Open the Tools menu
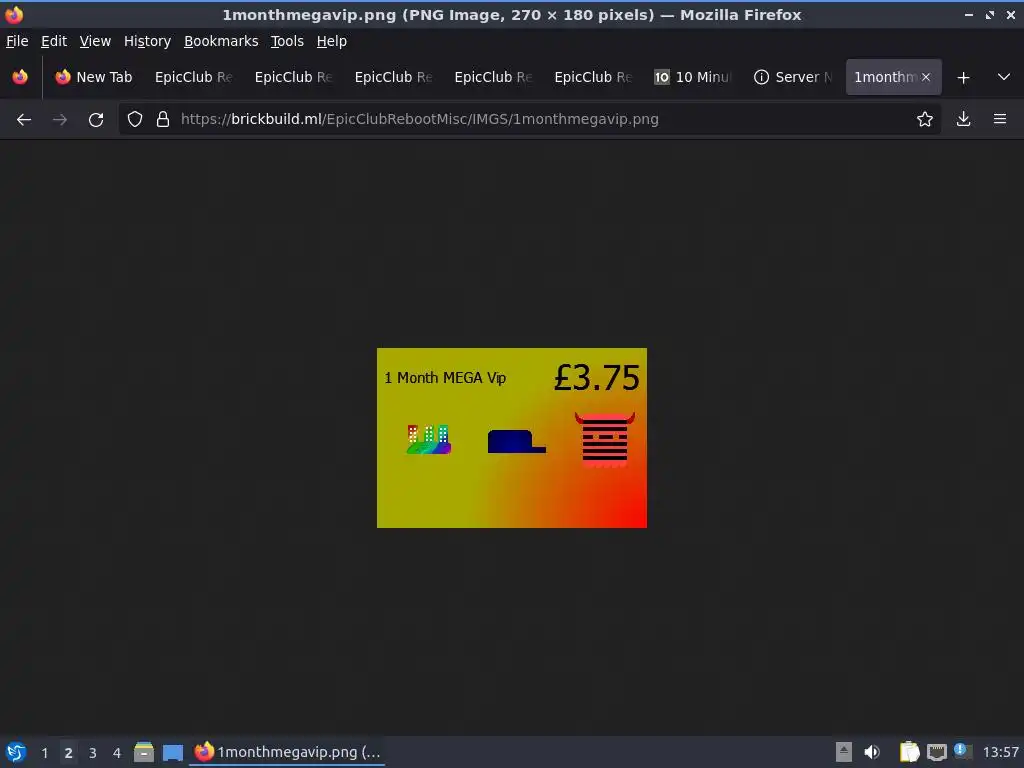Screen dimensions: 1024x768 [287, 41]
